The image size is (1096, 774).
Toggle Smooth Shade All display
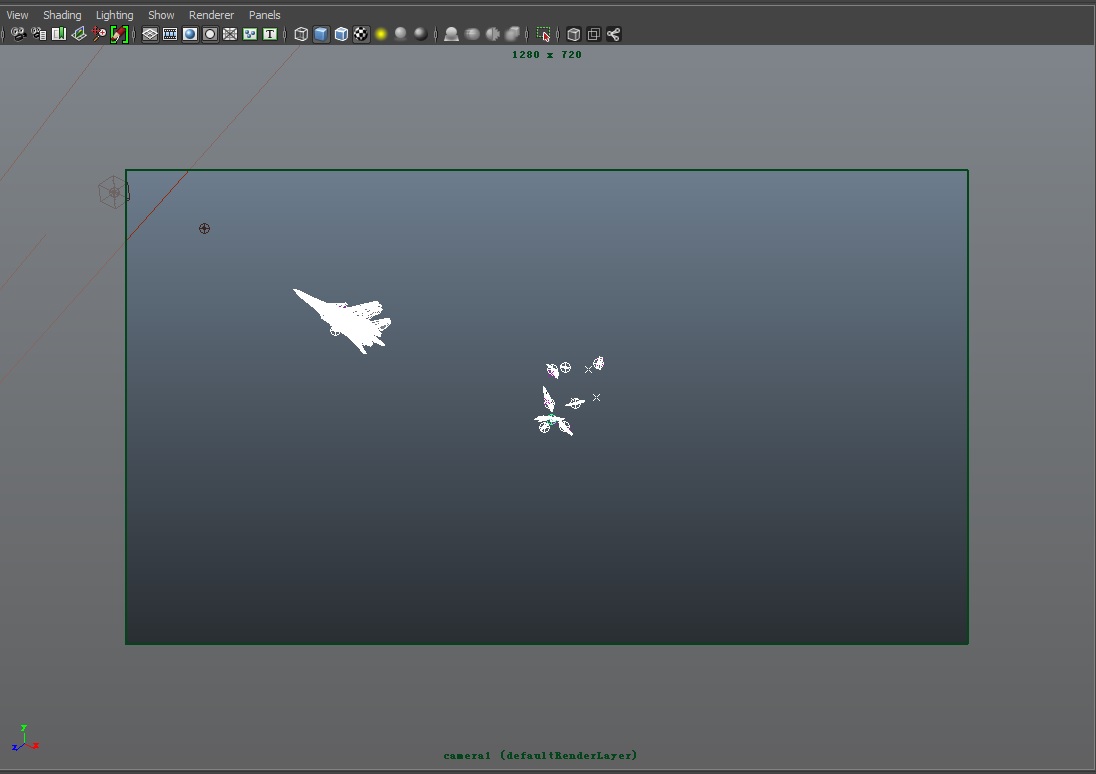coord(321,34)
